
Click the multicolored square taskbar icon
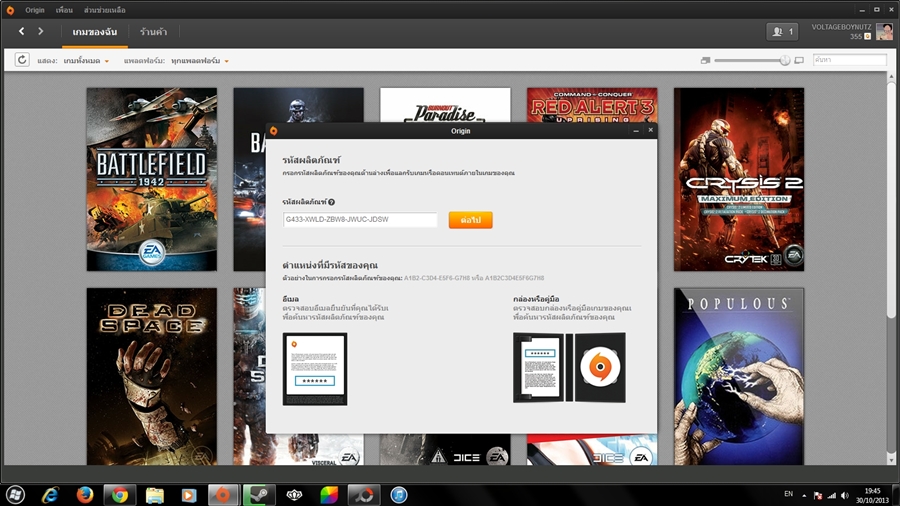click(329, 495)
